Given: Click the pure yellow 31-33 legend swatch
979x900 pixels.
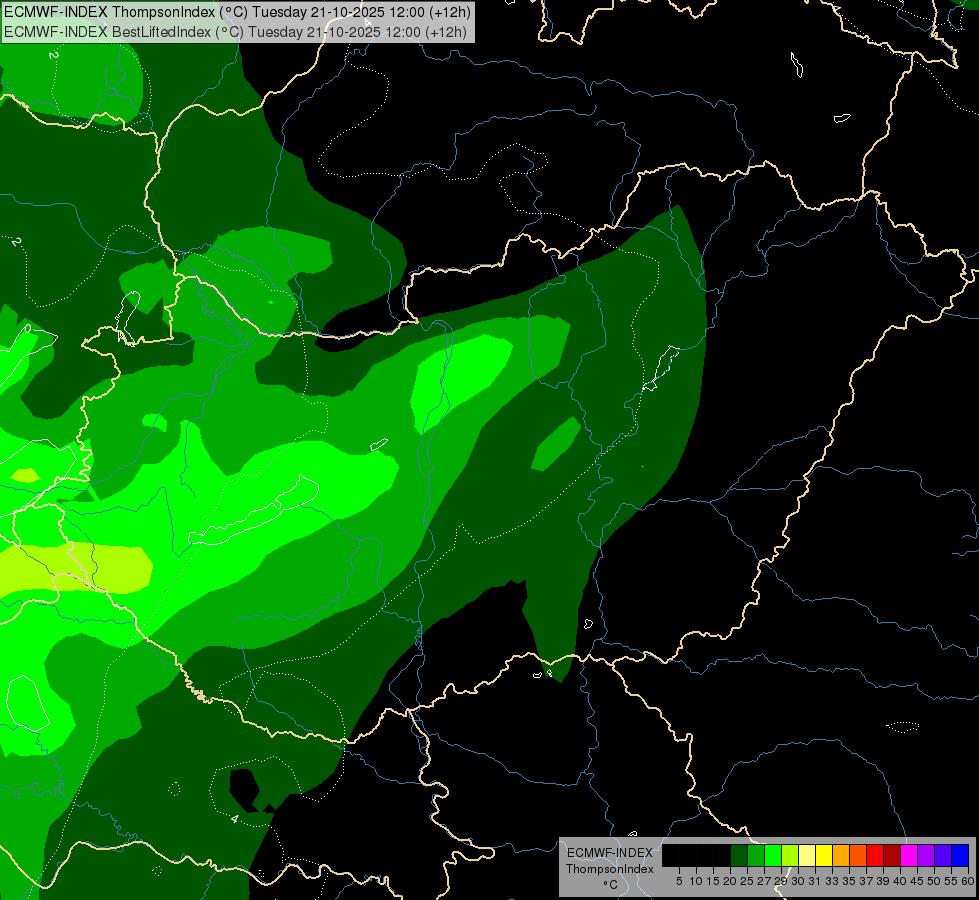Looking at the screenshot, I should click(824, 855).
